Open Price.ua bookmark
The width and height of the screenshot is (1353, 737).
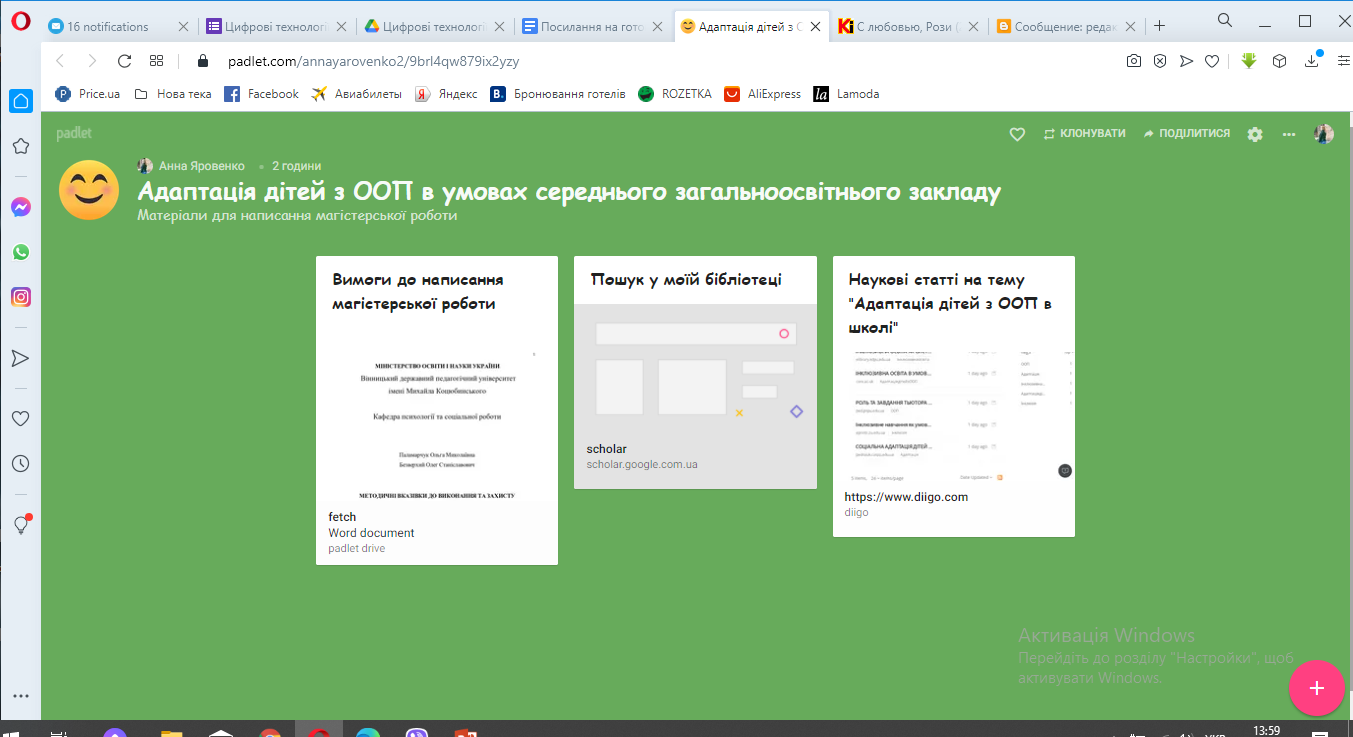coord(88,94)
